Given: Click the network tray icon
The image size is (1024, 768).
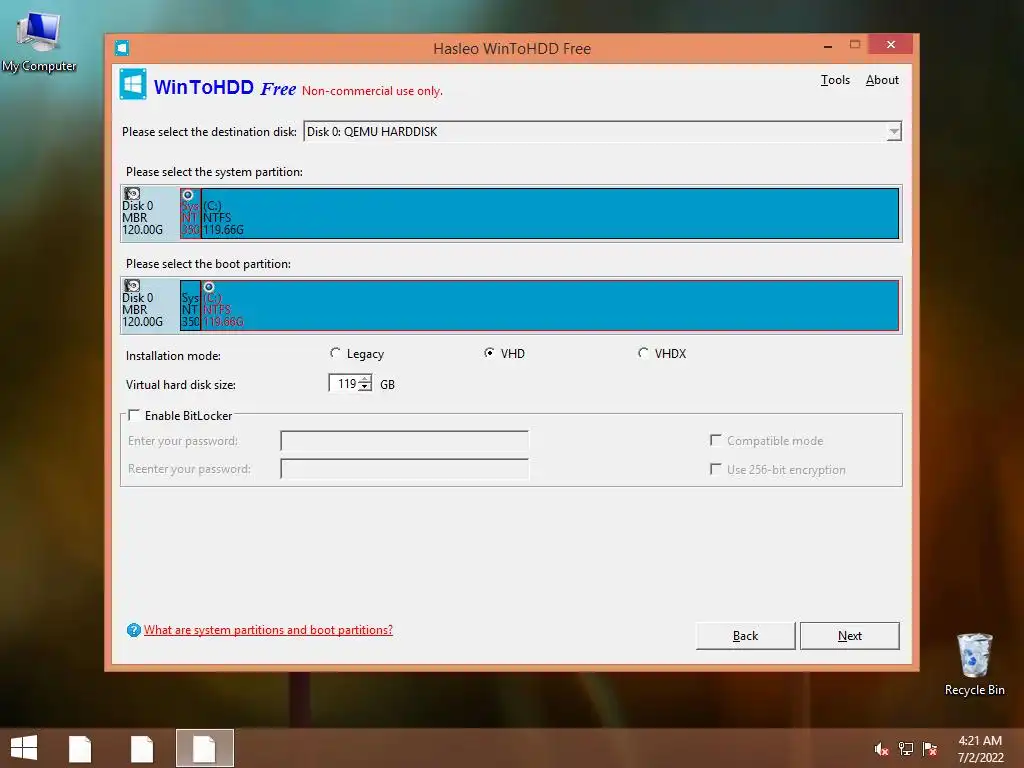Looking at the screenshot, I should point(906,749).
